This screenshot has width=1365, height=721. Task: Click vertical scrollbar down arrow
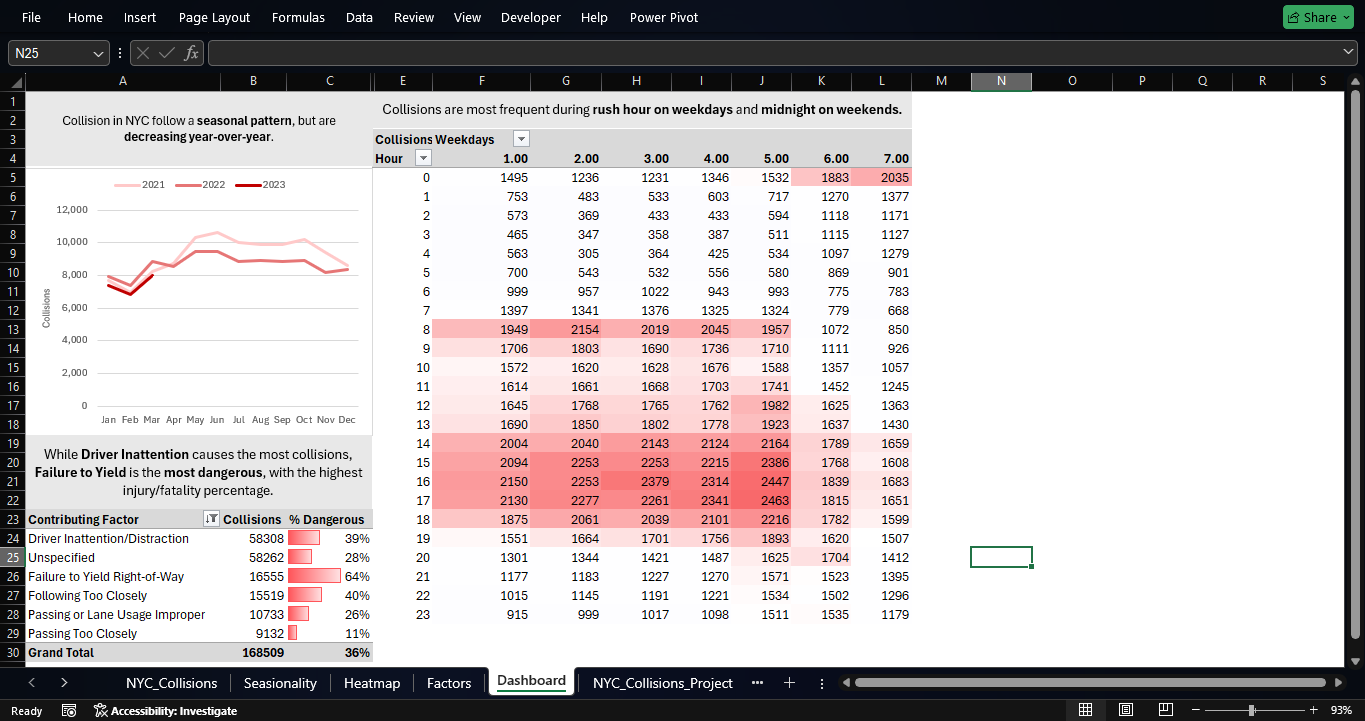(1355, 661)
